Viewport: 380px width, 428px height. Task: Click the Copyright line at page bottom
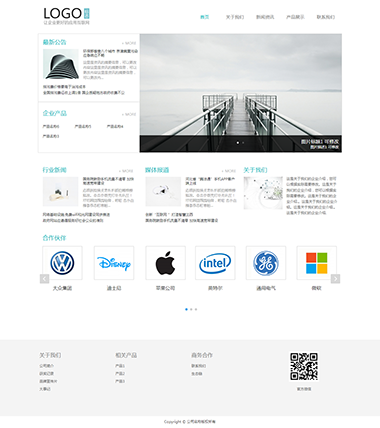[x=190, y=422]
